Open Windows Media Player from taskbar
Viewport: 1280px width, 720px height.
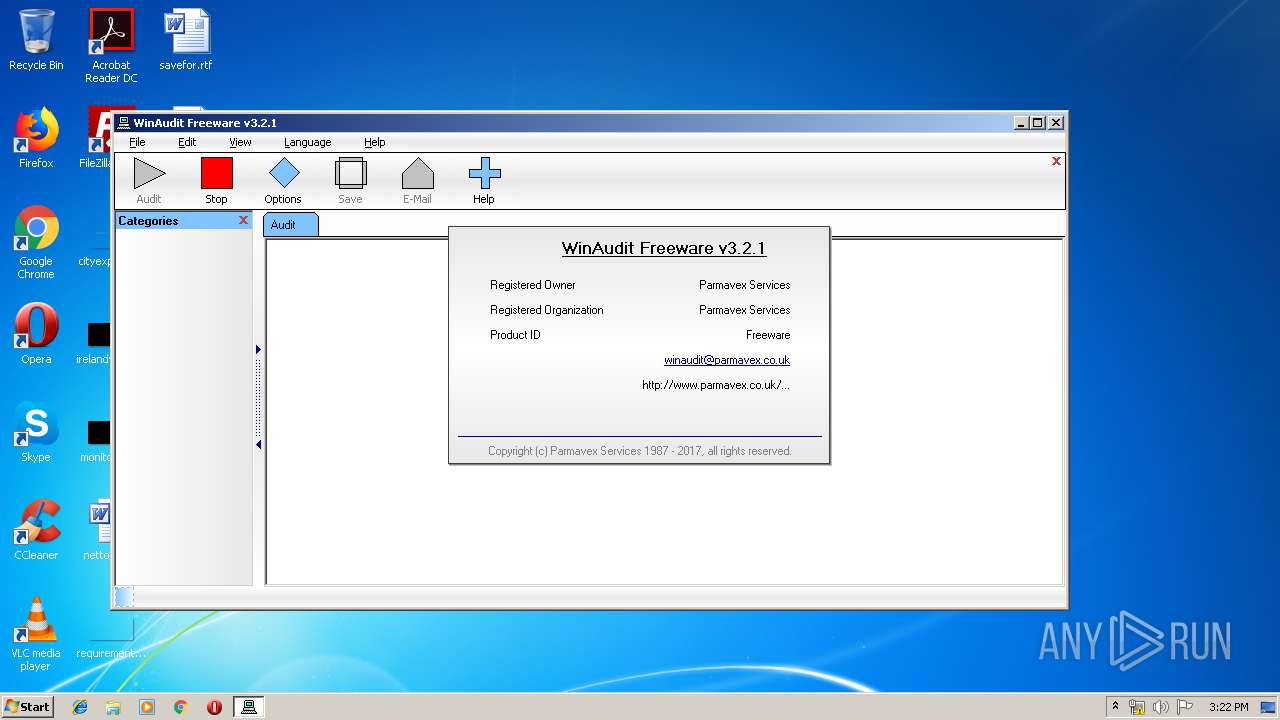(147, 707)
